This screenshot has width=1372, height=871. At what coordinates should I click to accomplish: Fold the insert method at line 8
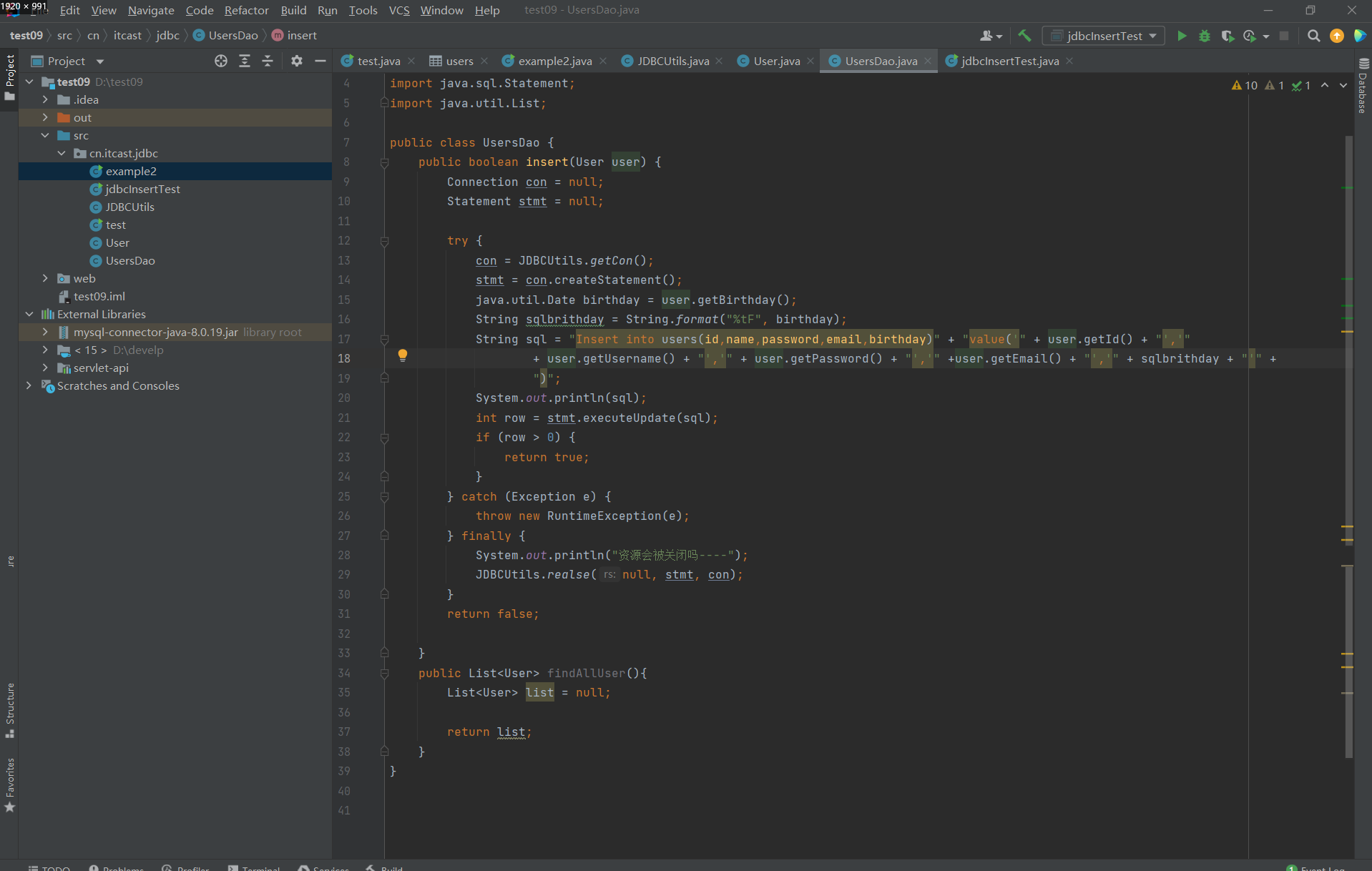click(384, 162)
